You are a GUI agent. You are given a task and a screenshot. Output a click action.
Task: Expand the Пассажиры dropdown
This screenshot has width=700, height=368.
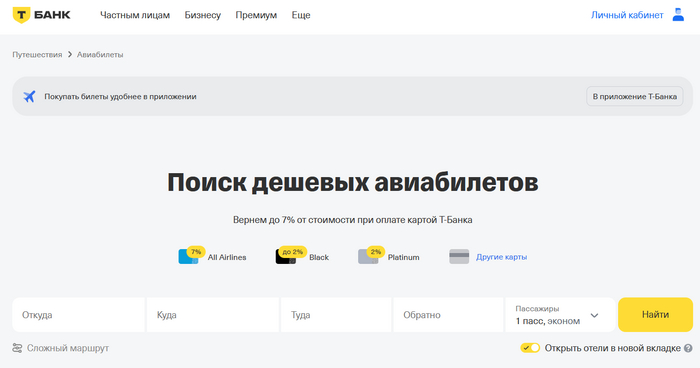(560, 315)
